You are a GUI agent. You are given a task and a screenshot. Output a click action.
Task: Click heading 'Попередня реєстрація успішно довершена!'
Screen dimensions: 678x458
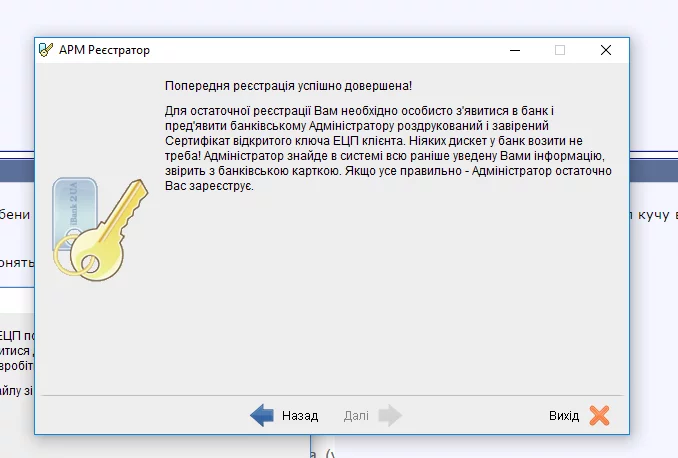tap(288, 86)
